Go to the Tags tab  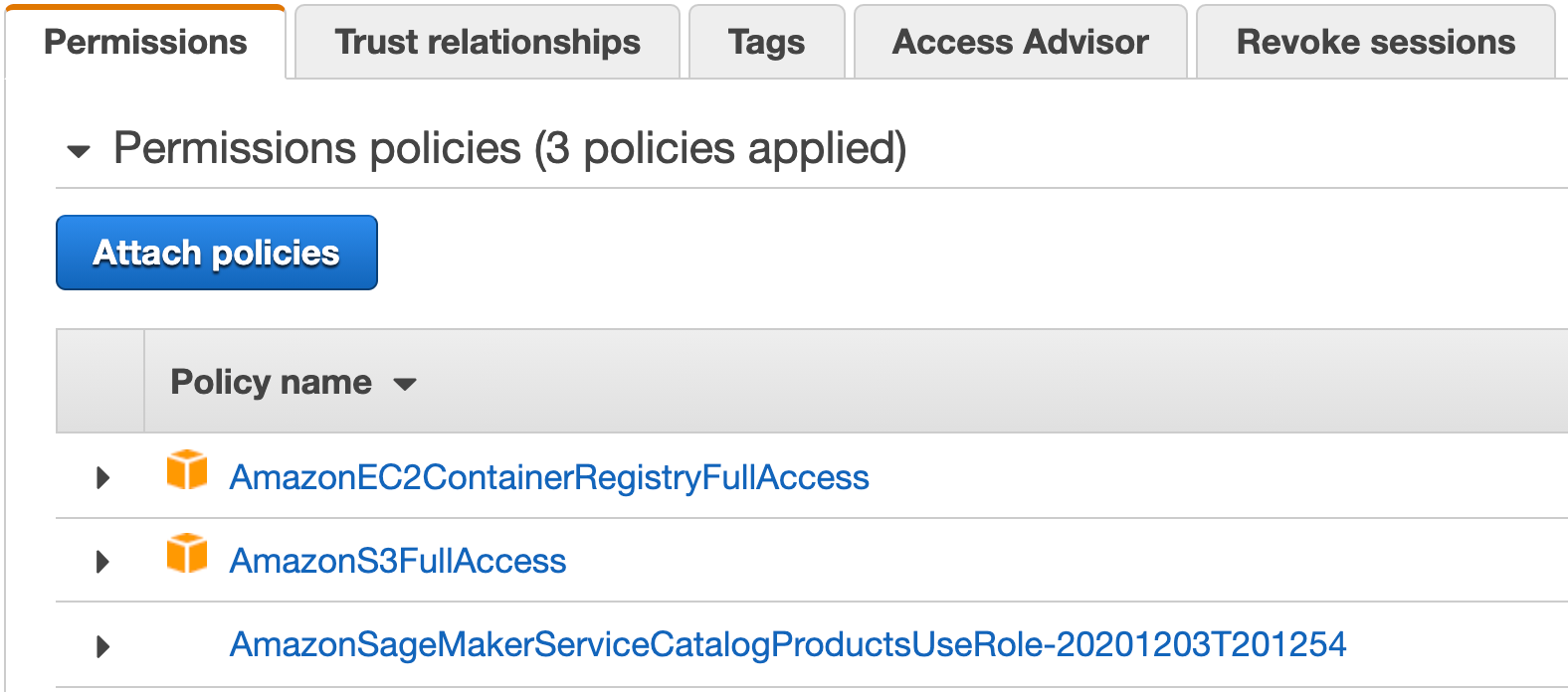point(766,43)
